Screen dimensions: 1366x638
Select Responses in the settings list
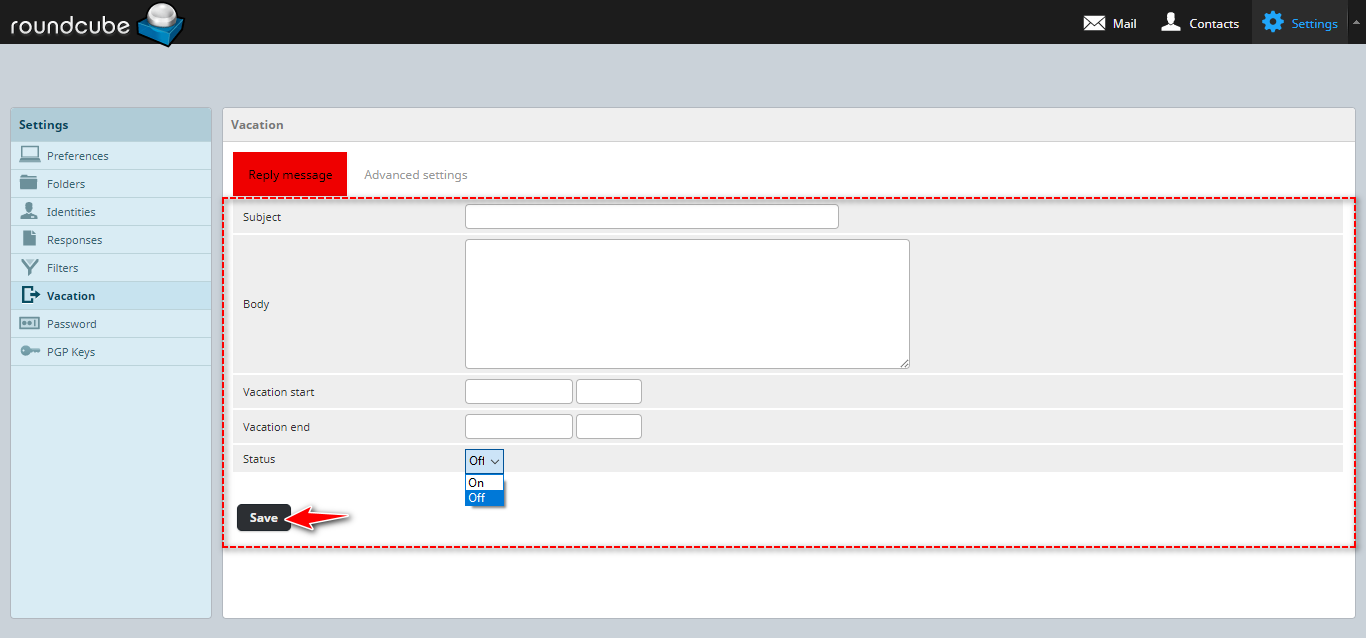coord(111,239)
